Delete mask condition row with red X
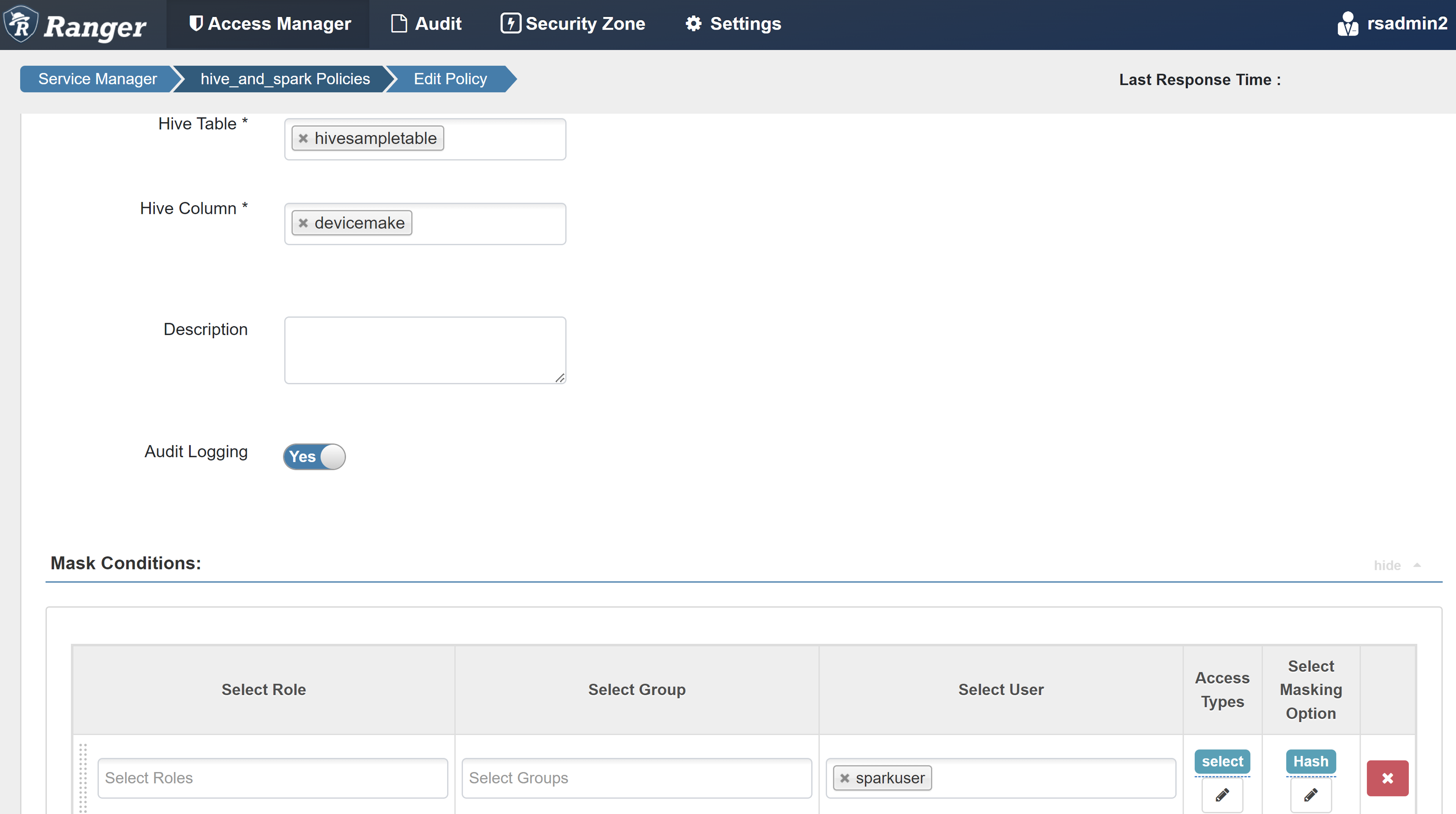Viewport: 1456px width, 814px height. click(1387, 778)
